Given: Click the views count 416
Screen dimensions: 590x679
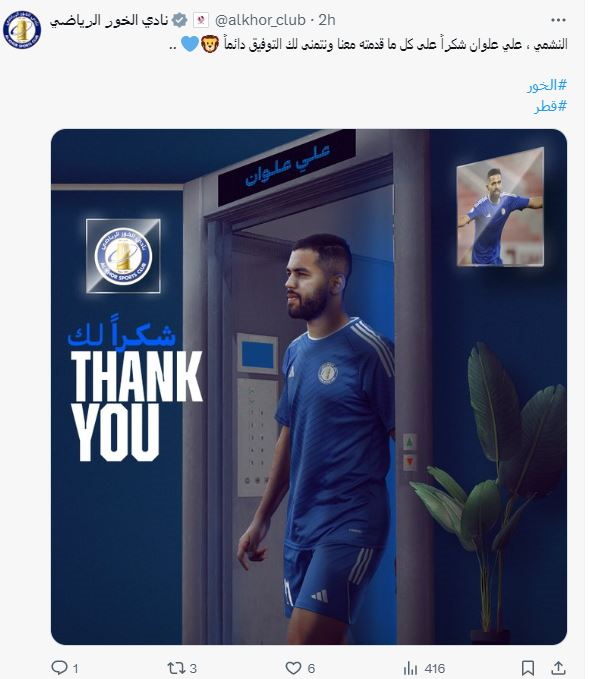Looking at the screenshot, I should click(x=435, y=669).
